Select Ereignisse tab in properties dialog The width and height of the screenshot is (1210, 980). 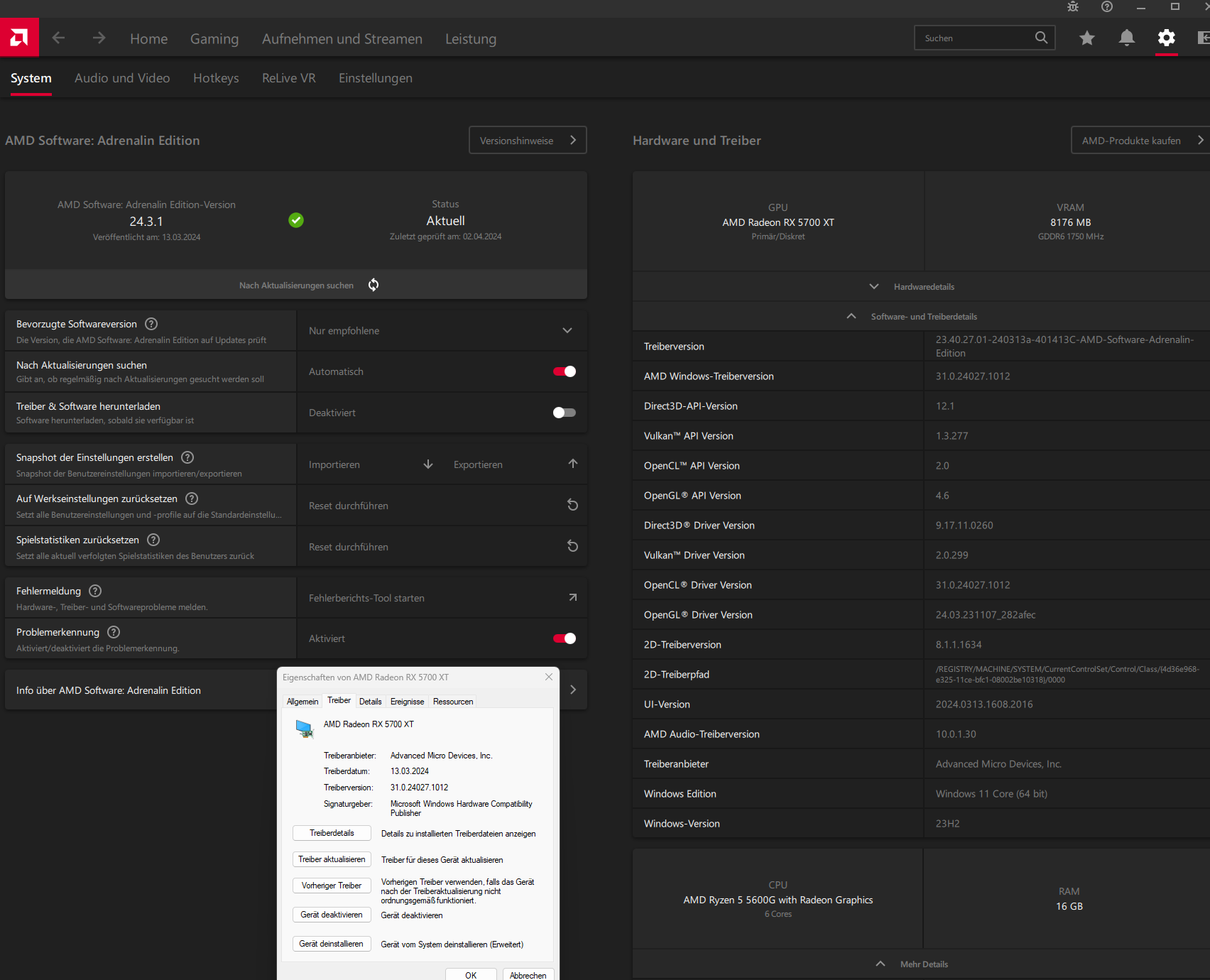408,702
